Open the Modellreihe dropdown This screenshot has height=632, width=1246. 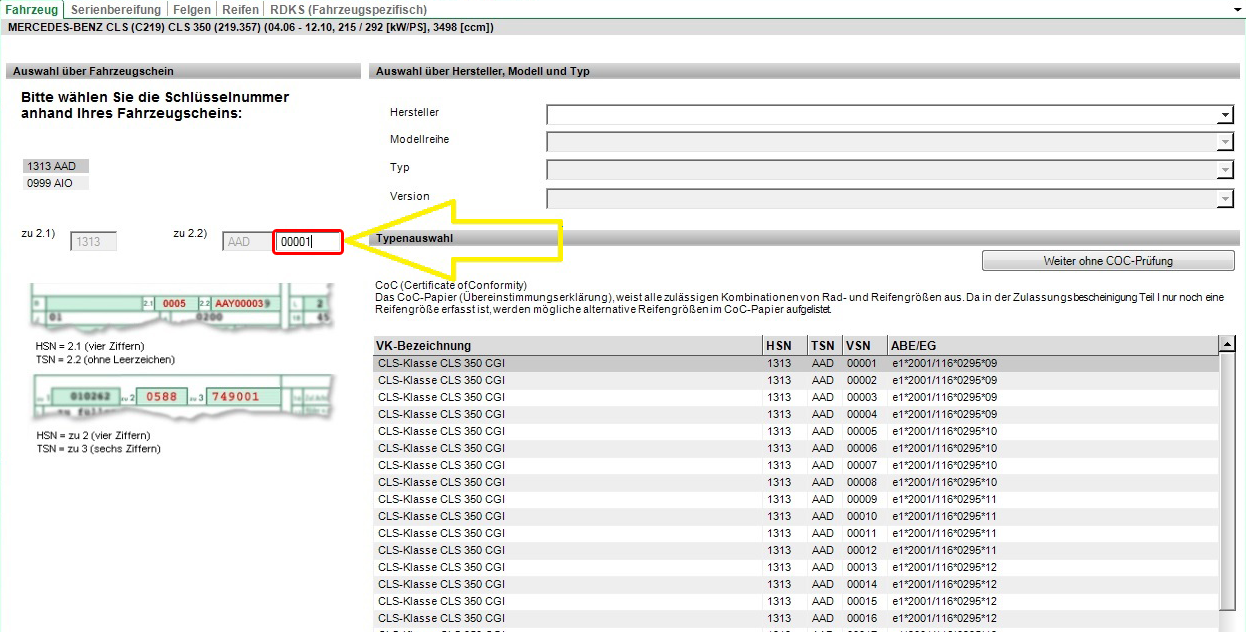(x=1226, y=142)
